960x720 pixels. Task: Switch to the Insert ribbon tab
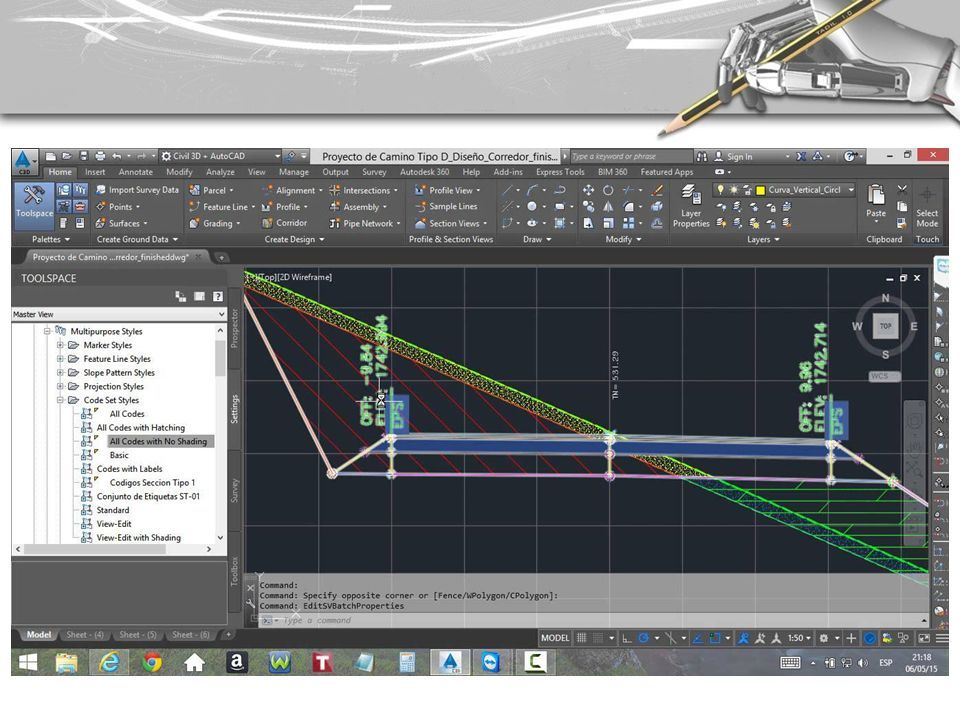click(x=95, y=172)
